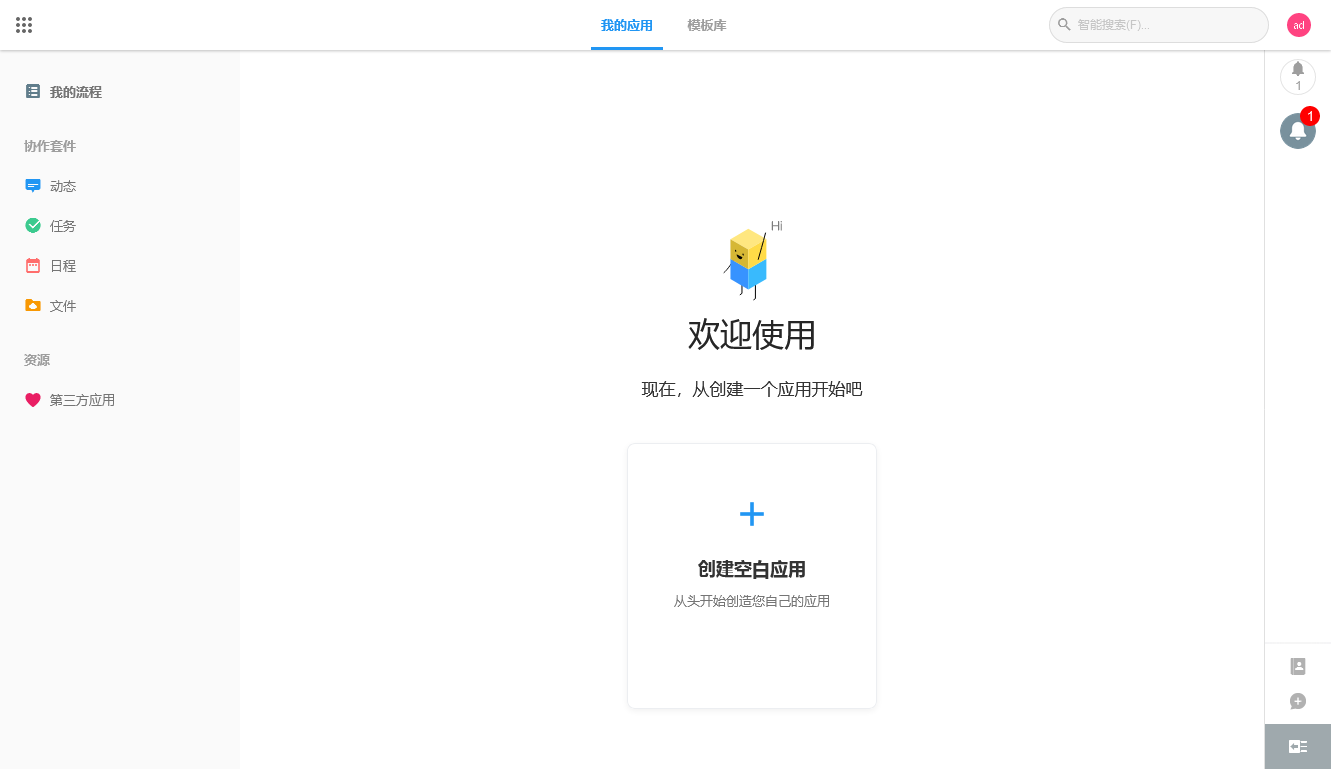Open the white bell notification counter
The height and width of the screenshot is (769, 1331).
1297,76
